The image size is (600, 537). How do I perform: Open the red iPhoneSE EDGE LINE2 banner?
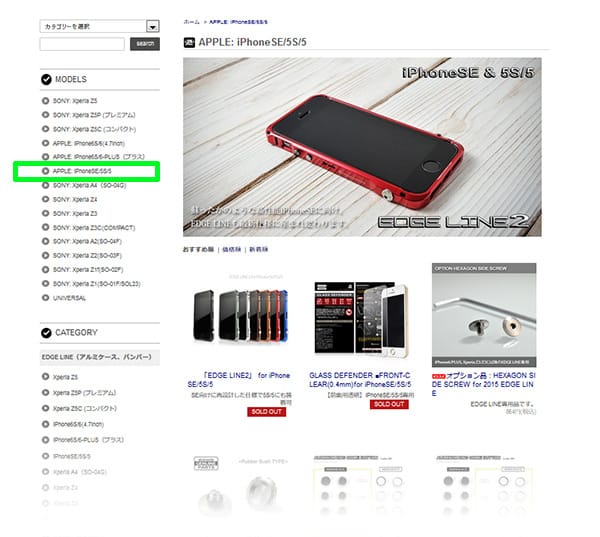362,147
